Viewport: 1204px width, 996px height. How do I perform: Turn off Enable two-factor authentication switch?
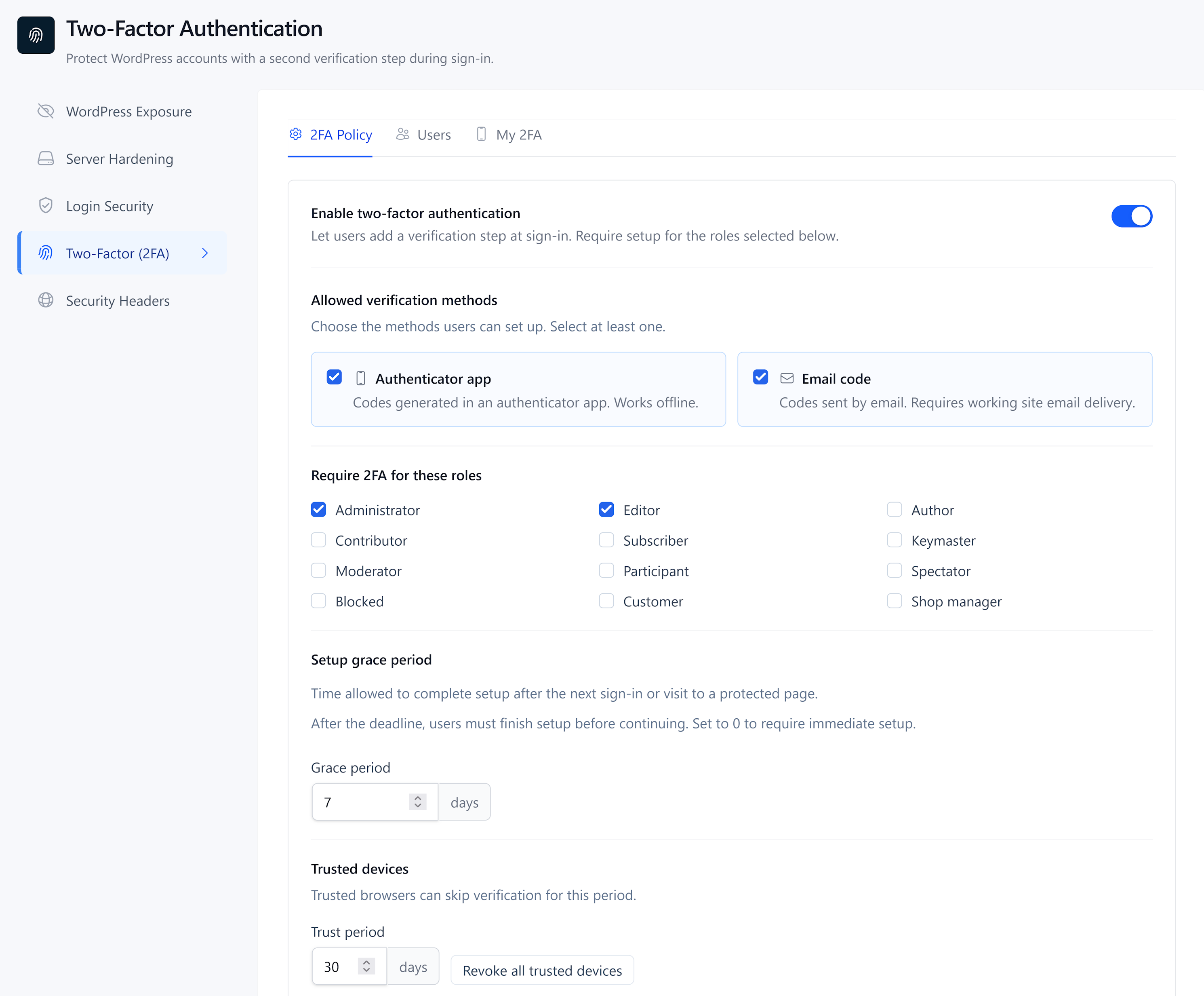coord(1131,216)
